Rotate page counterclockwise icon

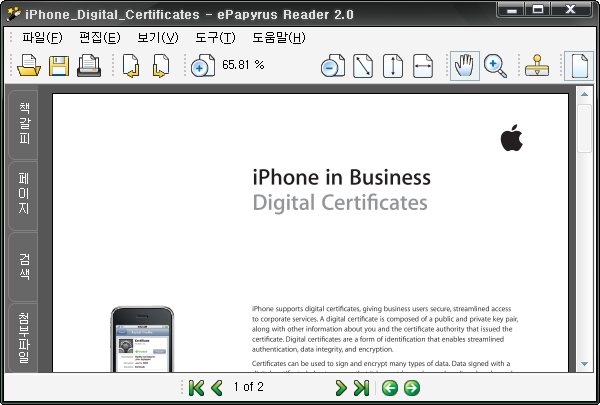[131, 66]
